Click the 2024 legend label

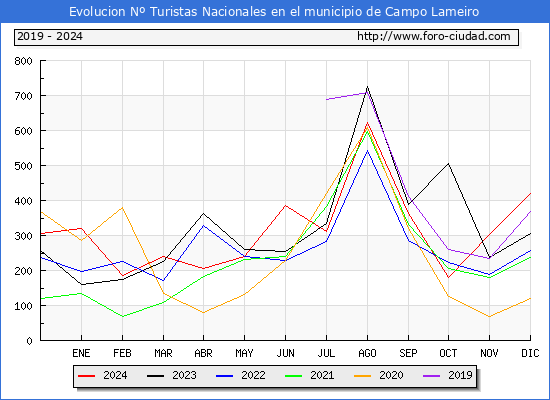(115, 375)
